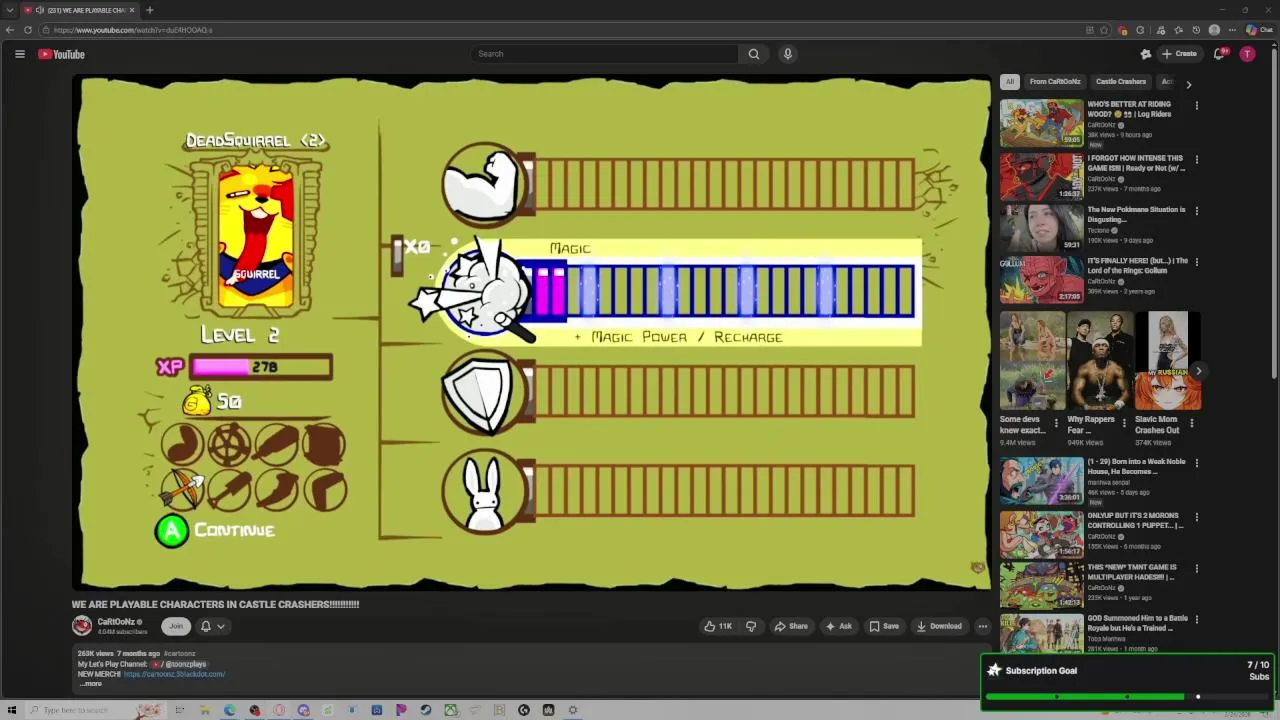Show next Shorts with carousel arrow
Image resolution: width=1280 pixels, height=720 pixels.
tap(1198, 371)
